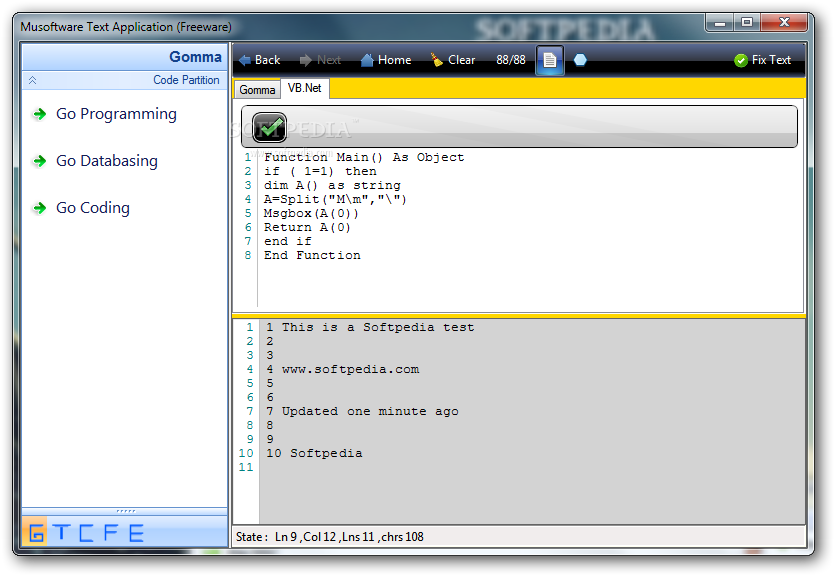Click line number 11 in lower pane
Screen dimensions: 835x576
click(246, 467)
